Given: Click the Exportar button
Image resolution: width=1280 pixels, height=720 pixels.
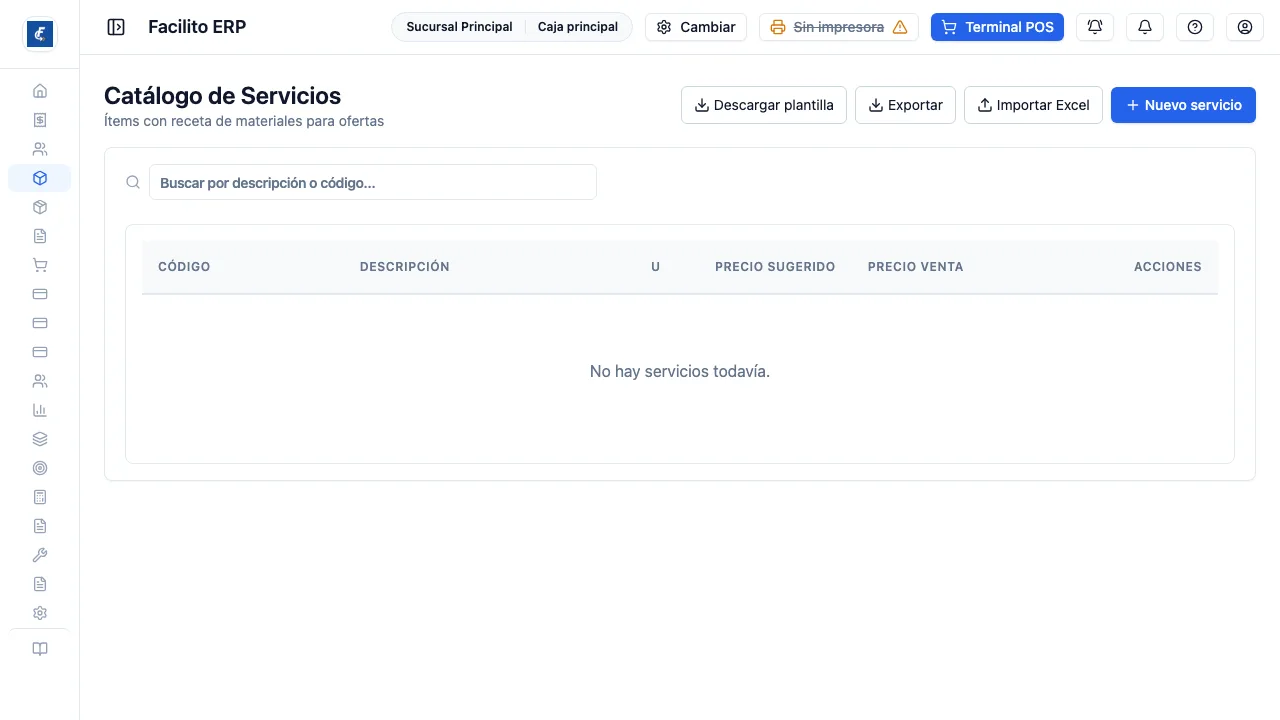Looking at the screenshot, I should click(905, 105).
